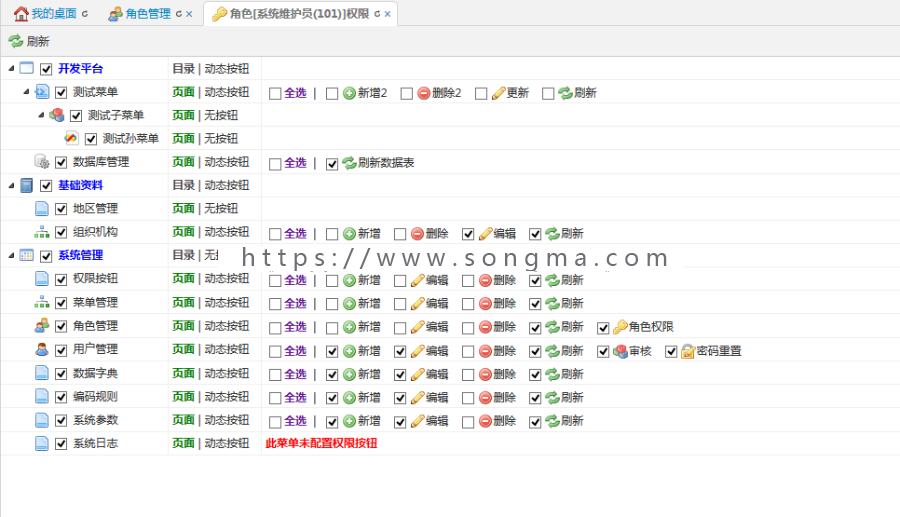Click the 组织机构 hierarchy icon
The width and height of the screenshot is (900, 517).
pyautogui.click(x=42, y=232)
